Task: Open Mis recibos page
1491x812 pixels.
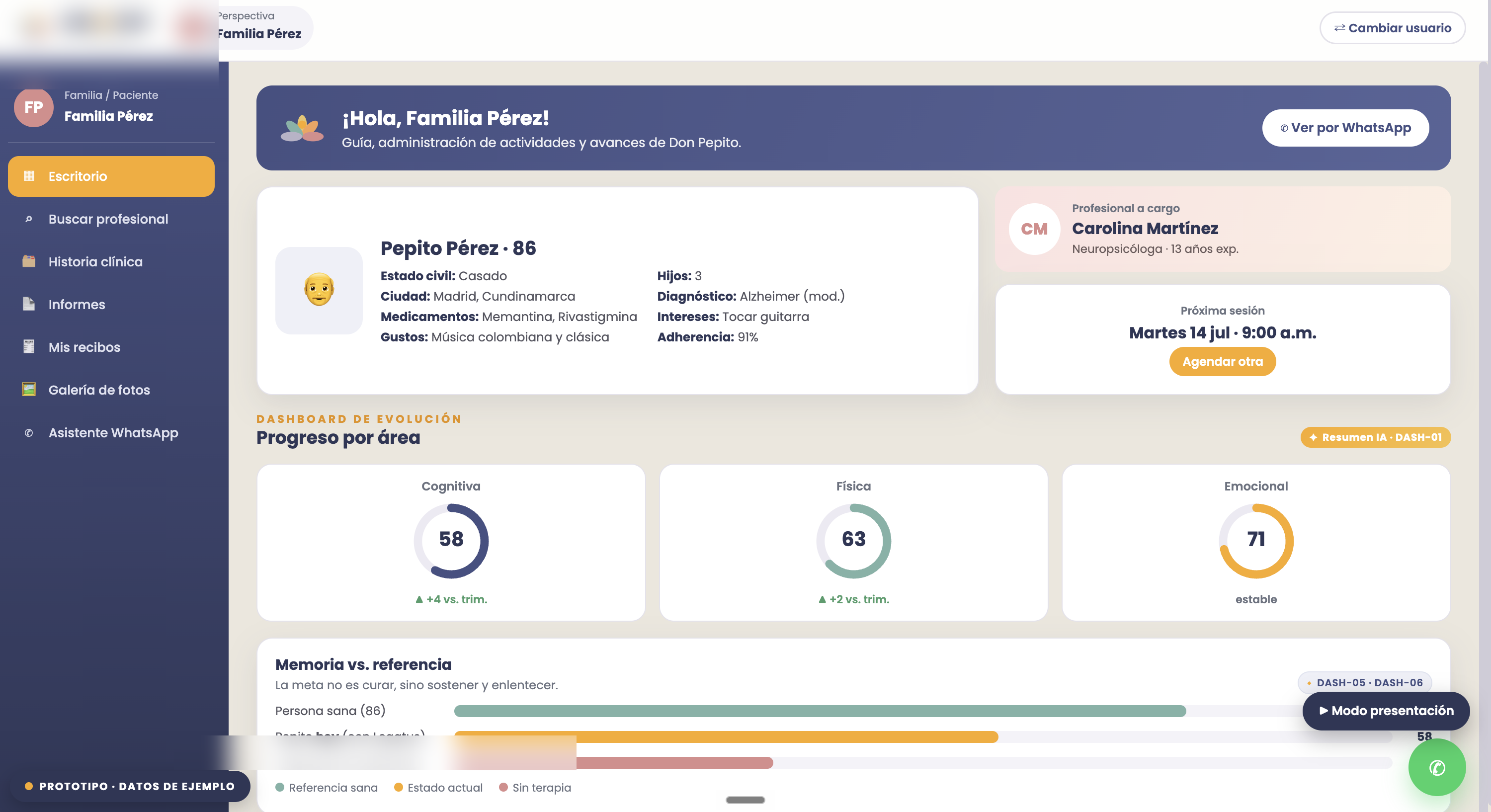Action: [x=111, y=347]
